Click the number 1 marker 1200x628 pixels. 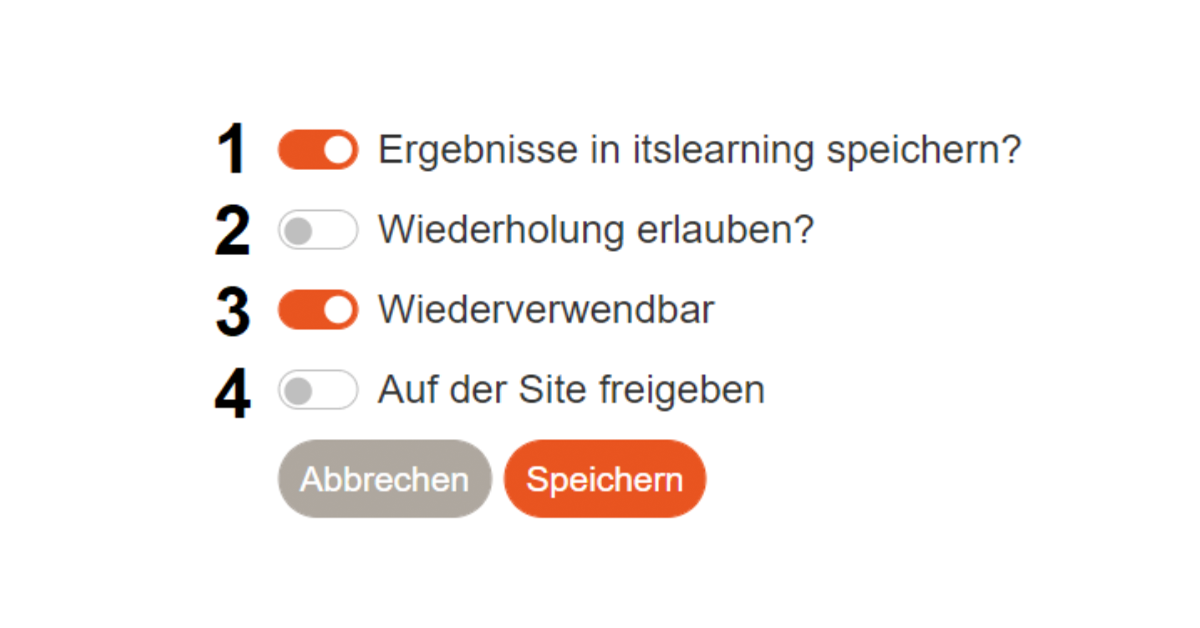[232, 151]
